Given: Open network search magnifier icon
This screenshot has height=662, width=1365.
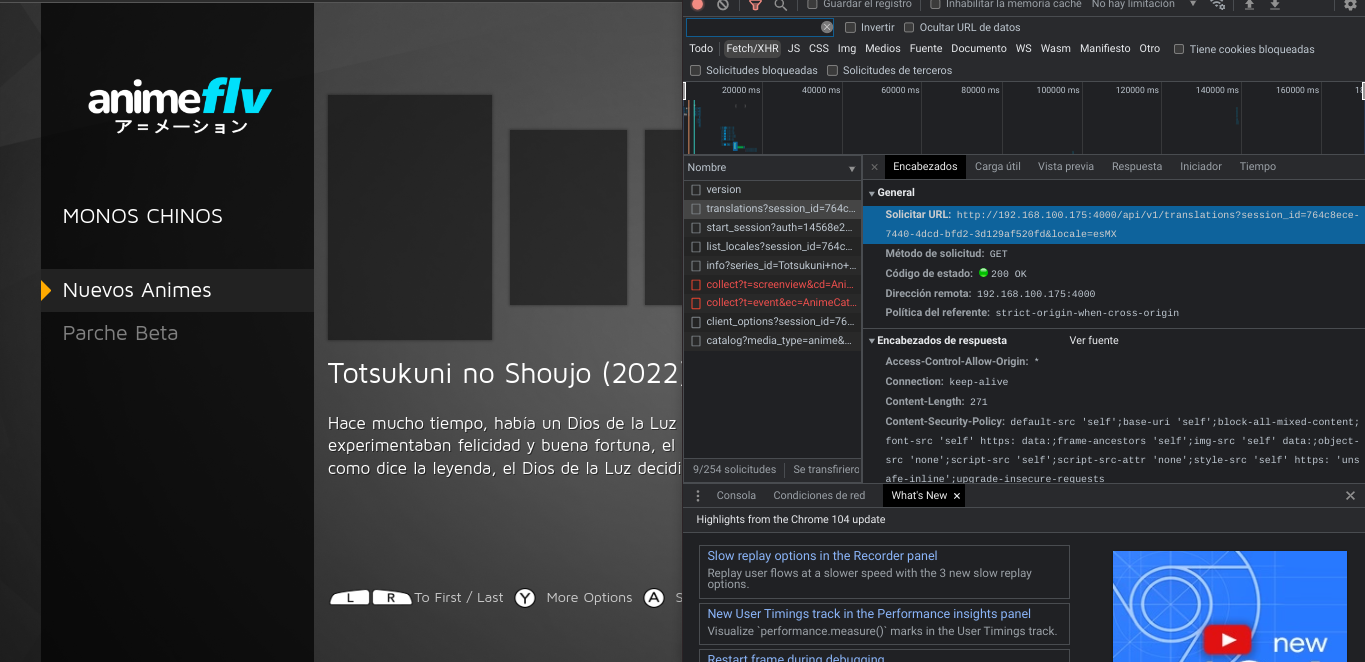Looking at the screenshot, I should [780, 5].
